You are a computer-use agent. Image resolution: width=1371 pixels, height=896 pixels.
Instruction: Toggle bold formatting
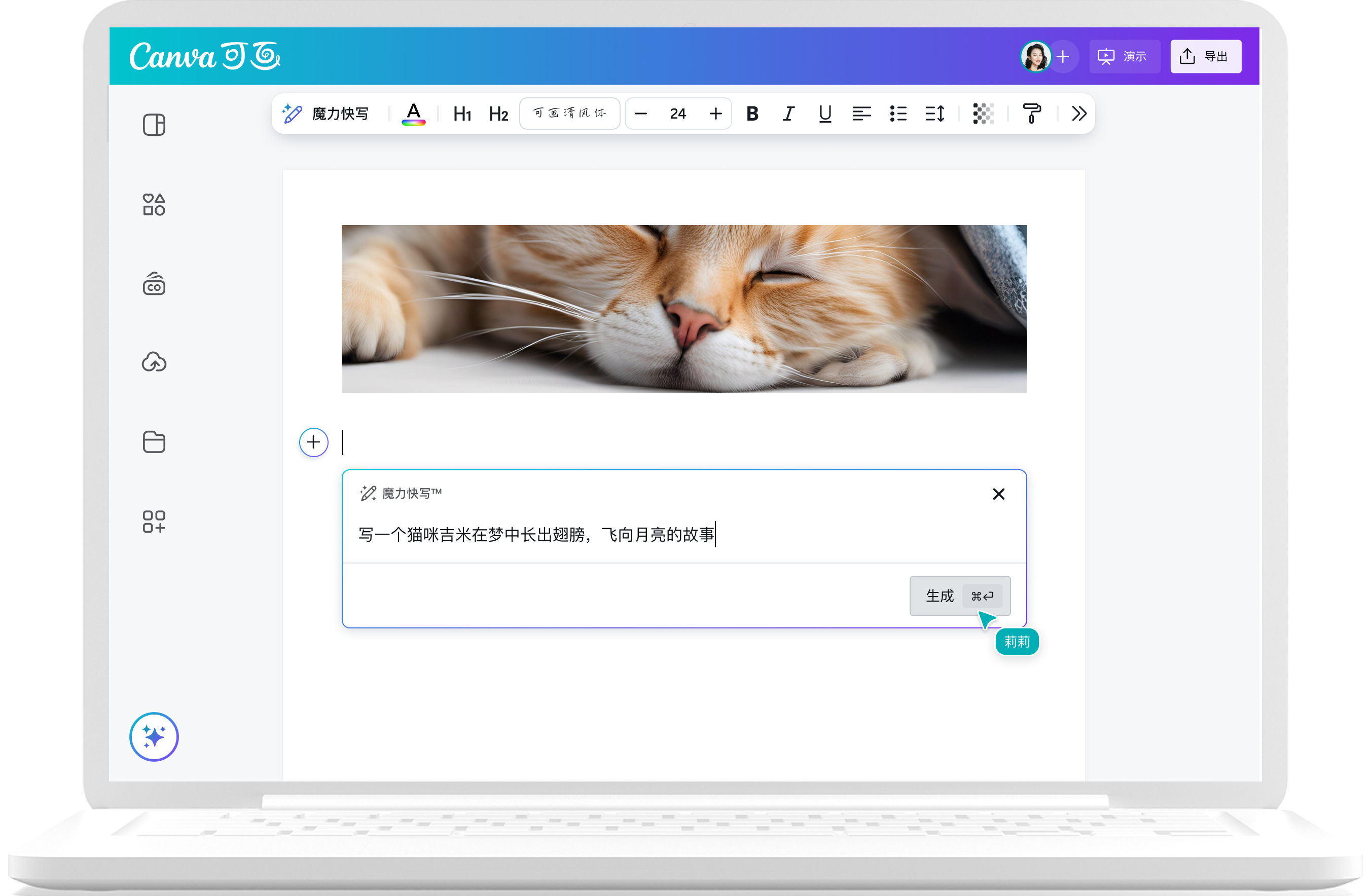752,114
